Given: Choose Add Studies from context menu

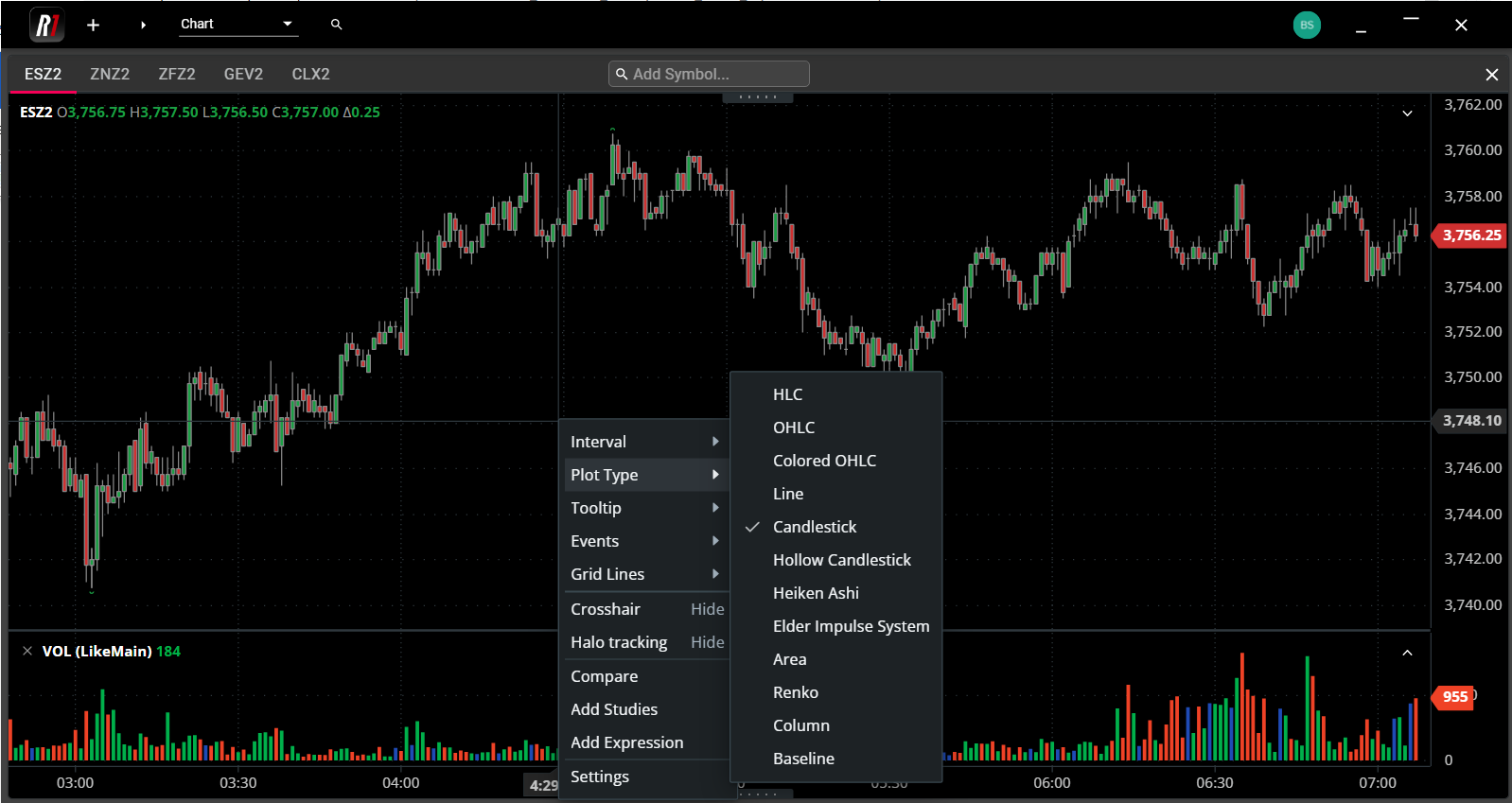Looking at the screenshot, I should click(x=646, y=709).
